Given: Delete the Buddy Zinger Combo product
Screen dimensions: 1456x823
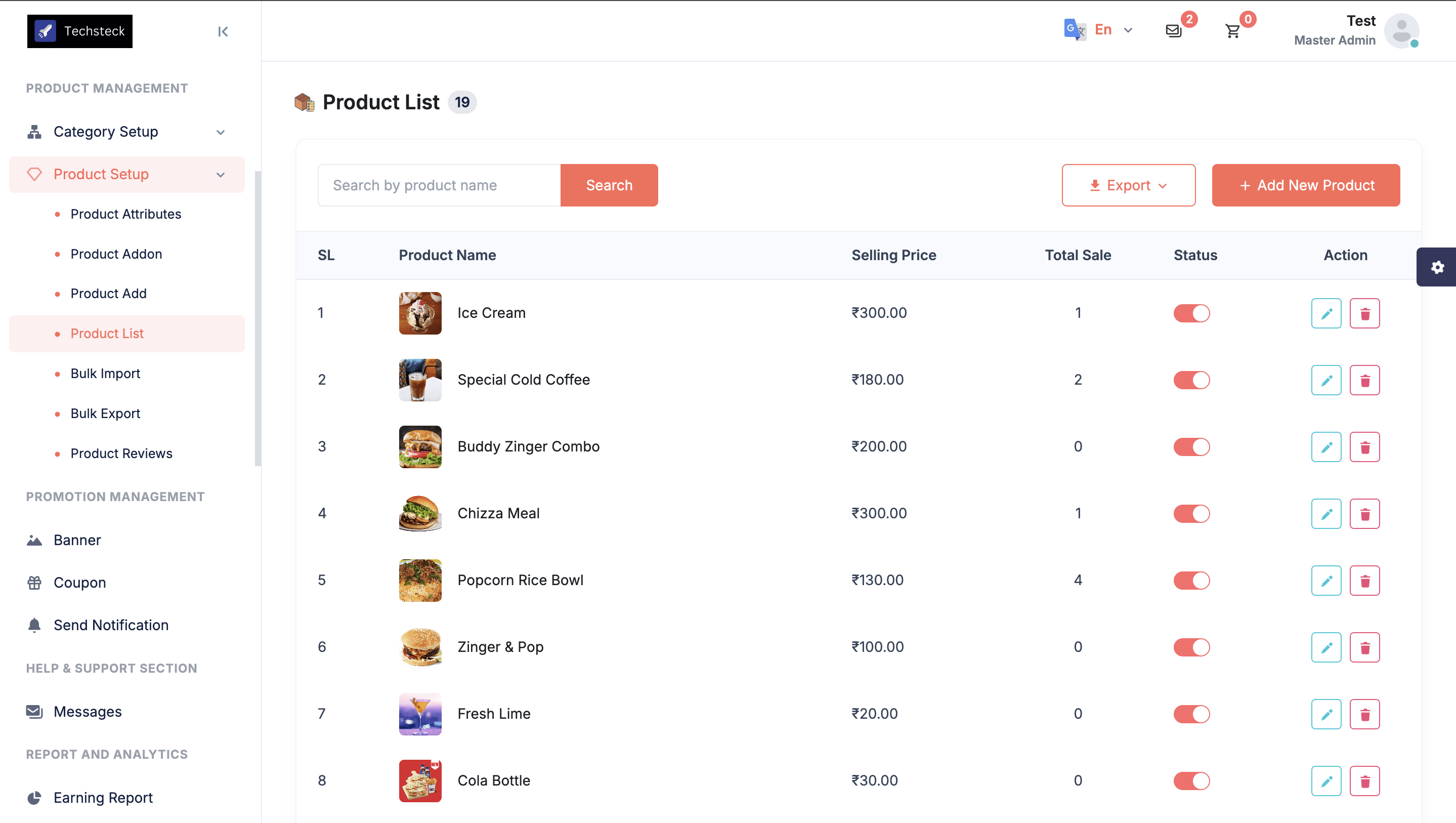Looking at the screenshot, I should [x=1364, y=447].
